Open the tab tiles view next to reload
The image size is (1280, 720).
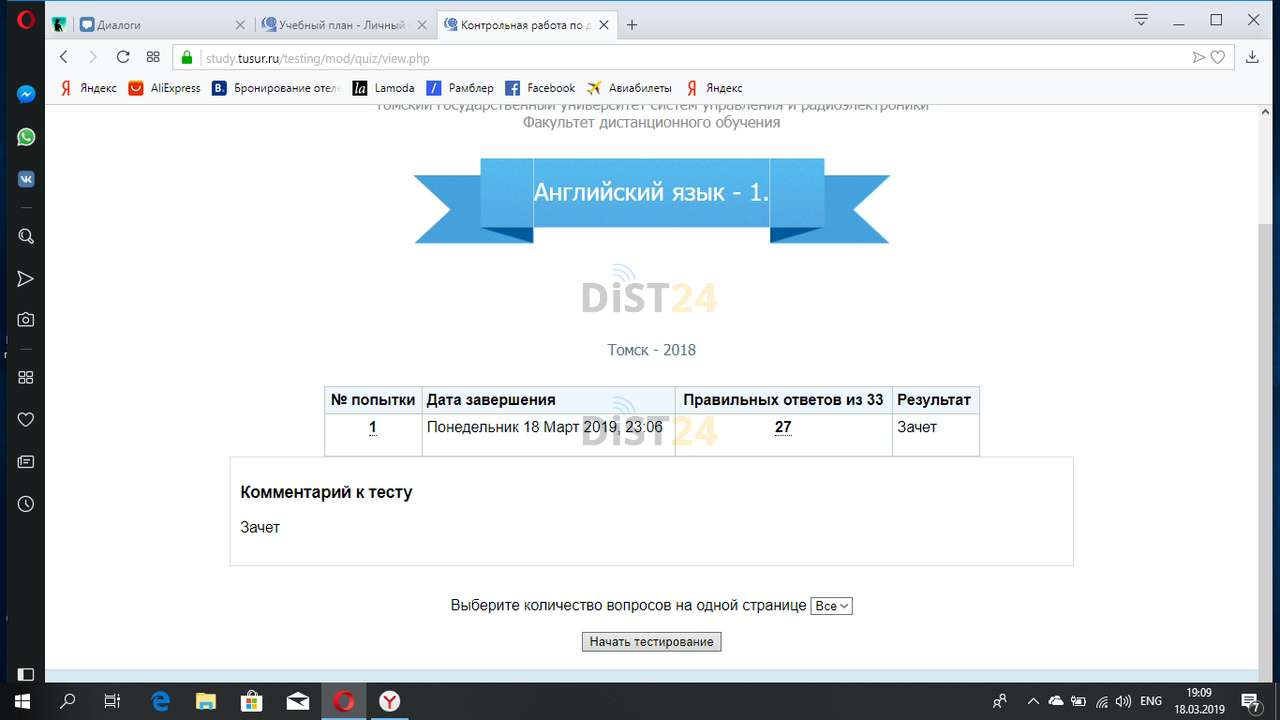click(152, 57)
